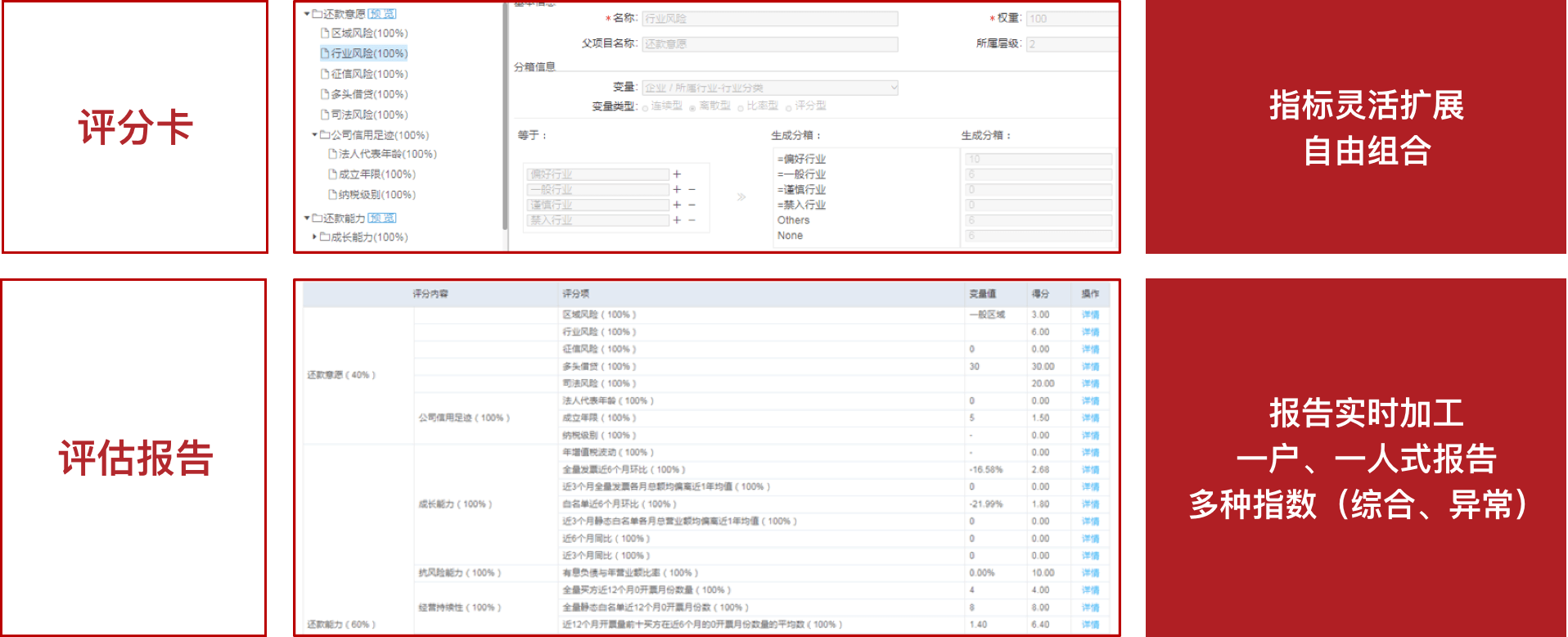Click the double-arrow generate bins icon

click(741, 197)
